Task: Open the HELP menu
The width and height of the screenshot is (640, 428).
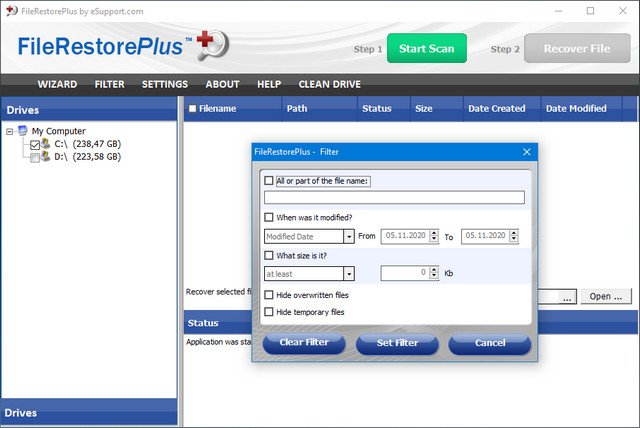Action: click(269, 84)
